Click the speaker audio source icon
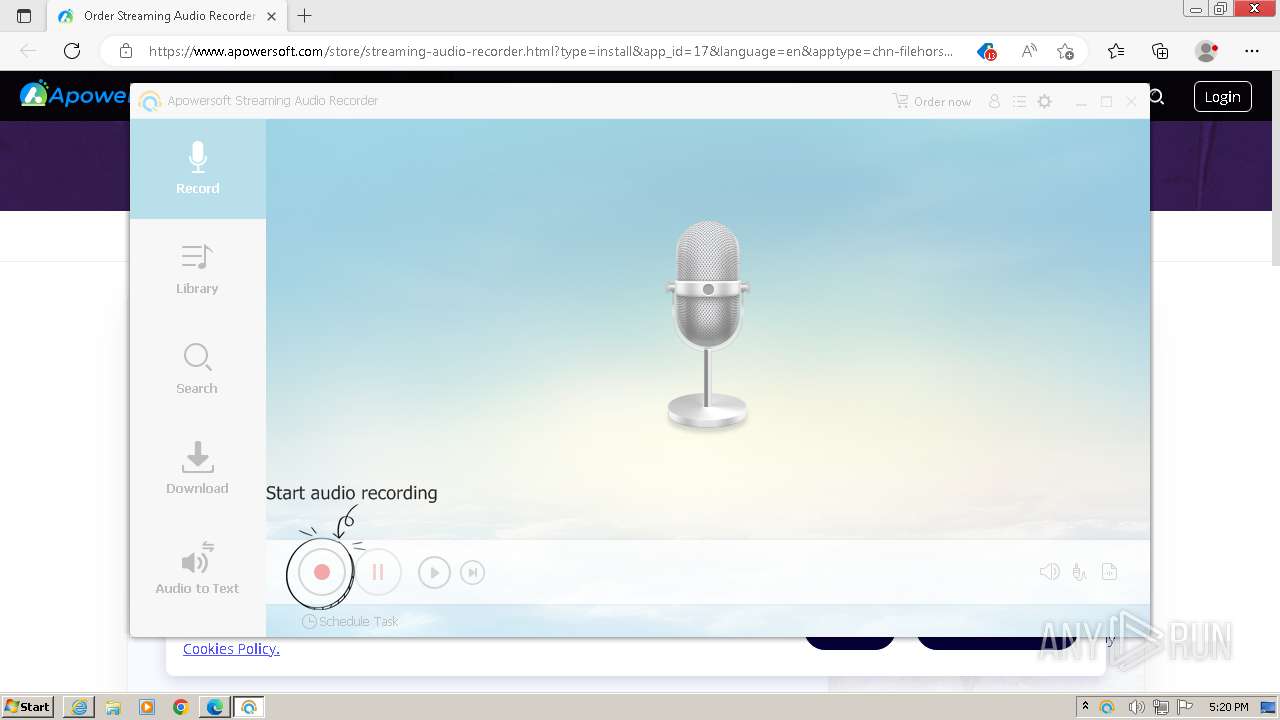The image size is (1280, 720). [1049, 572]
